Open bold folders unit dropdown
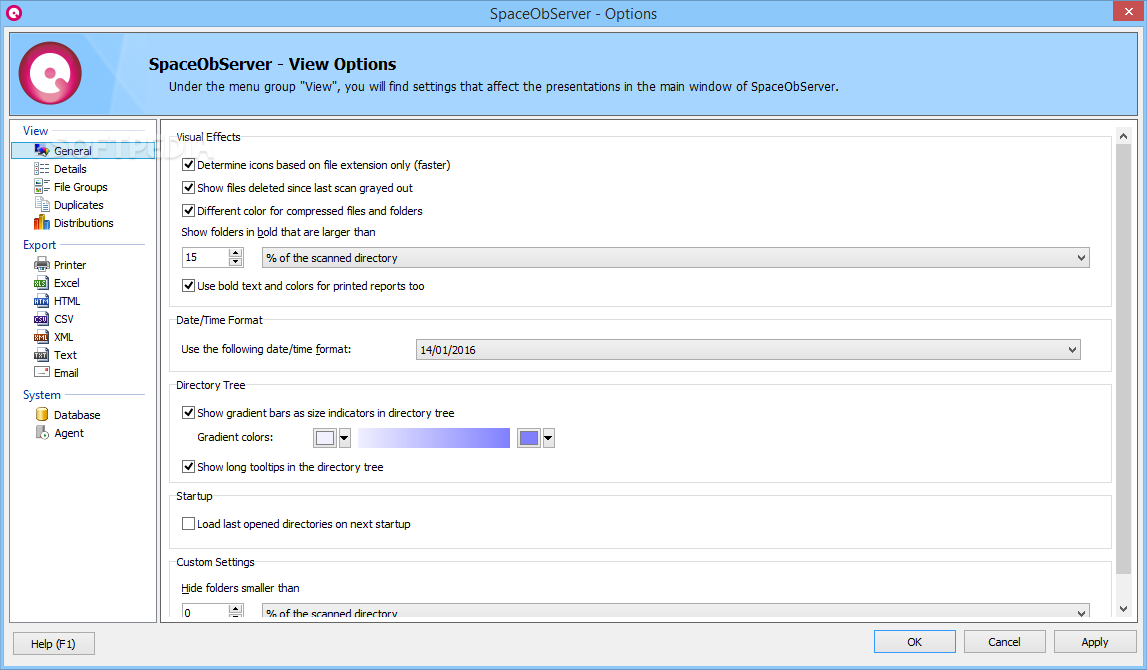 [x=1080, y=257]
